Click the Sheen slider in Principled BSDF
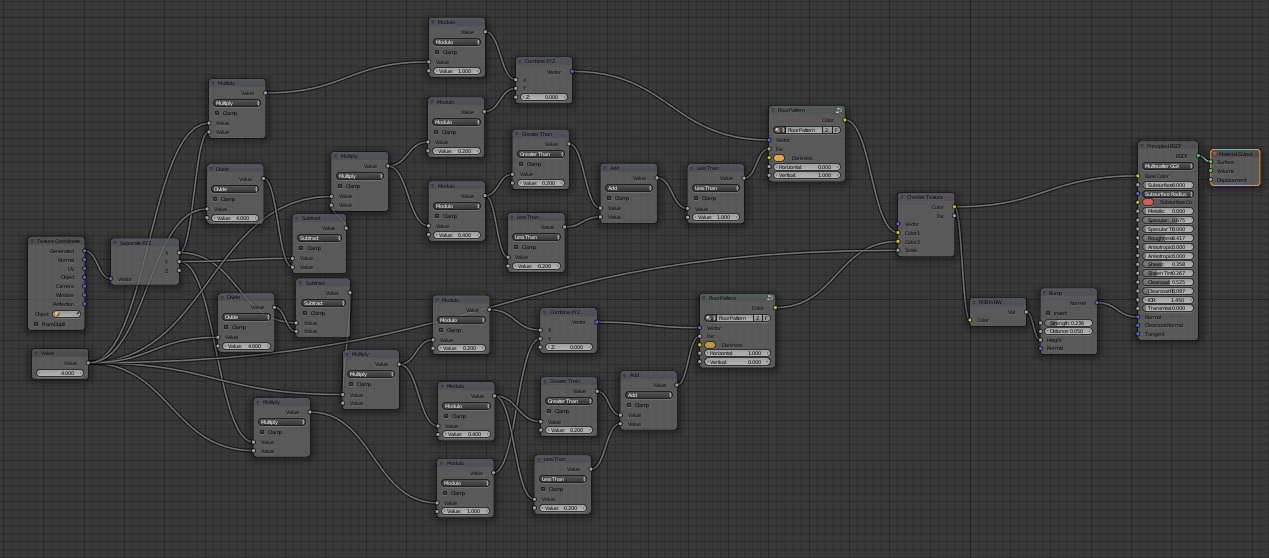 (1168, 264)
